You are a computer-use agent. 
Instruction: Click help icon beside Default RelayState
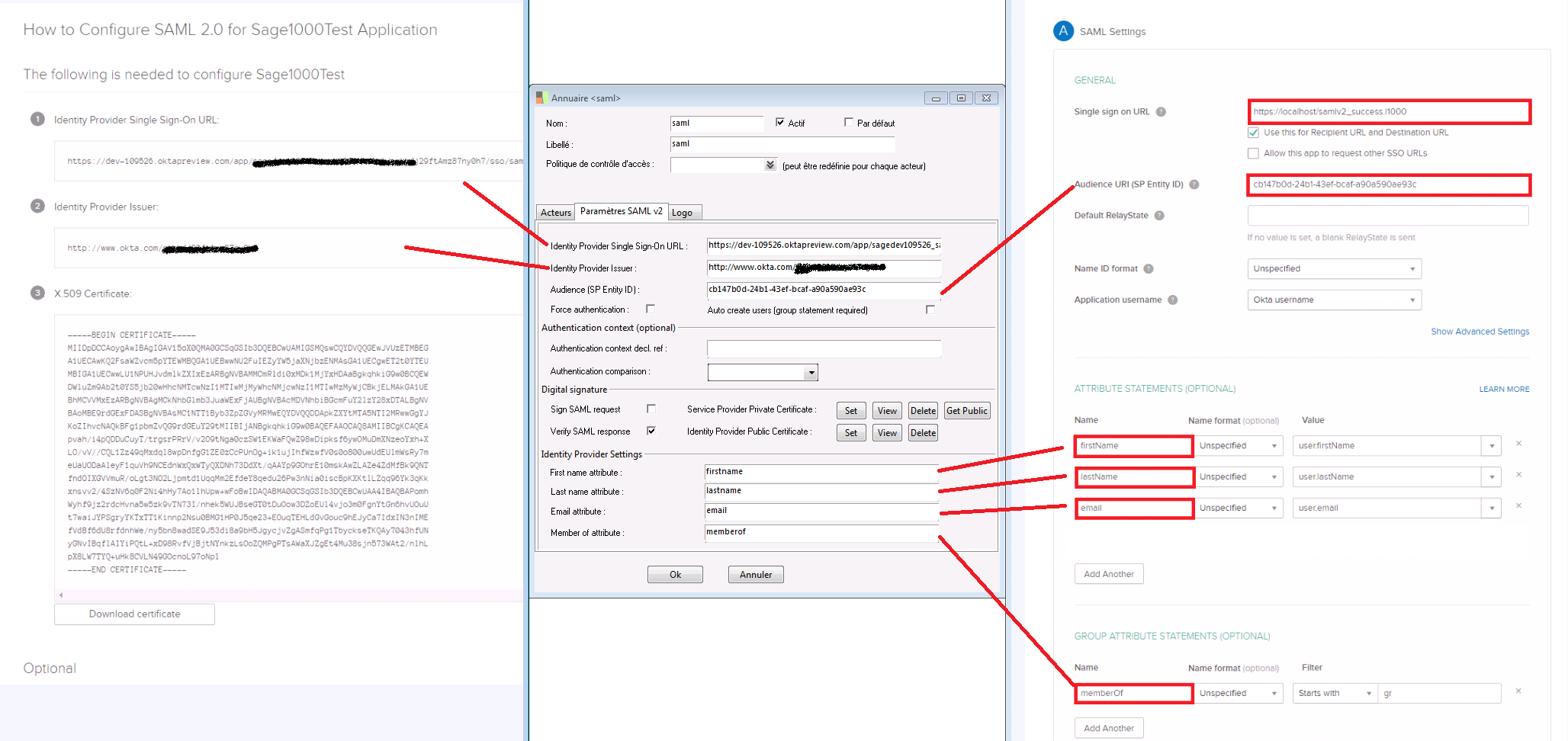1159,216
